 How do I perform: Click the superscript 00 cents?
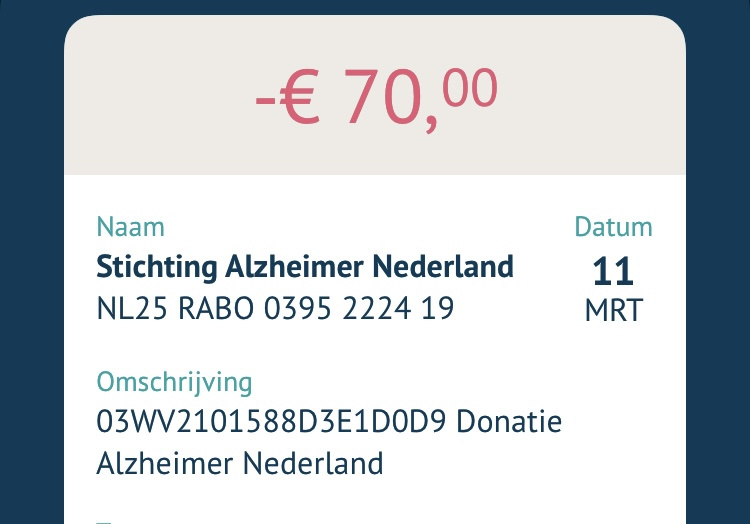pyautogui.click(x=470, y=87)
